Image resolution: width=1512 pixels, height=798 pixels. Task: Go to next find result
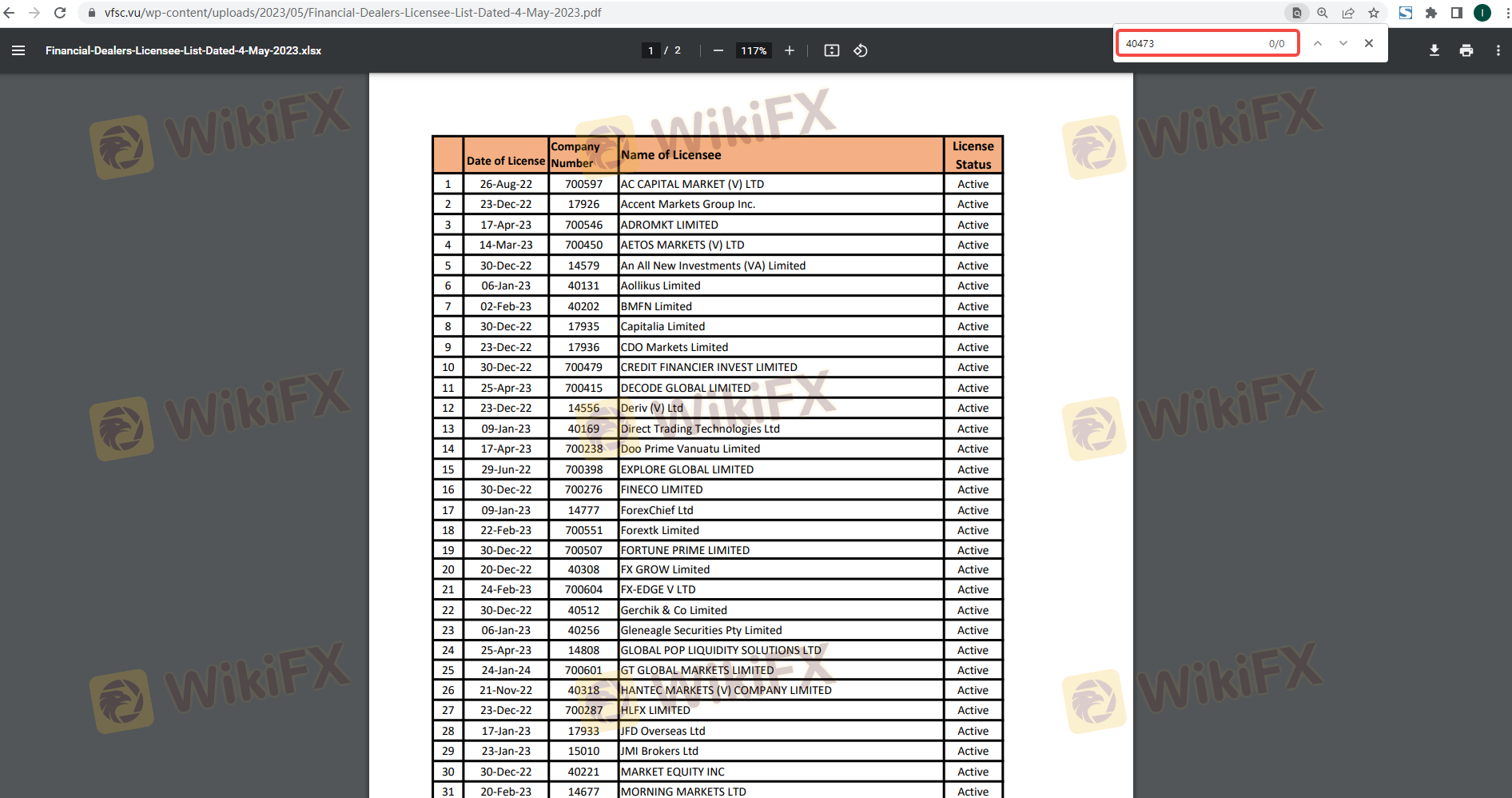[x=1343, y=43]
